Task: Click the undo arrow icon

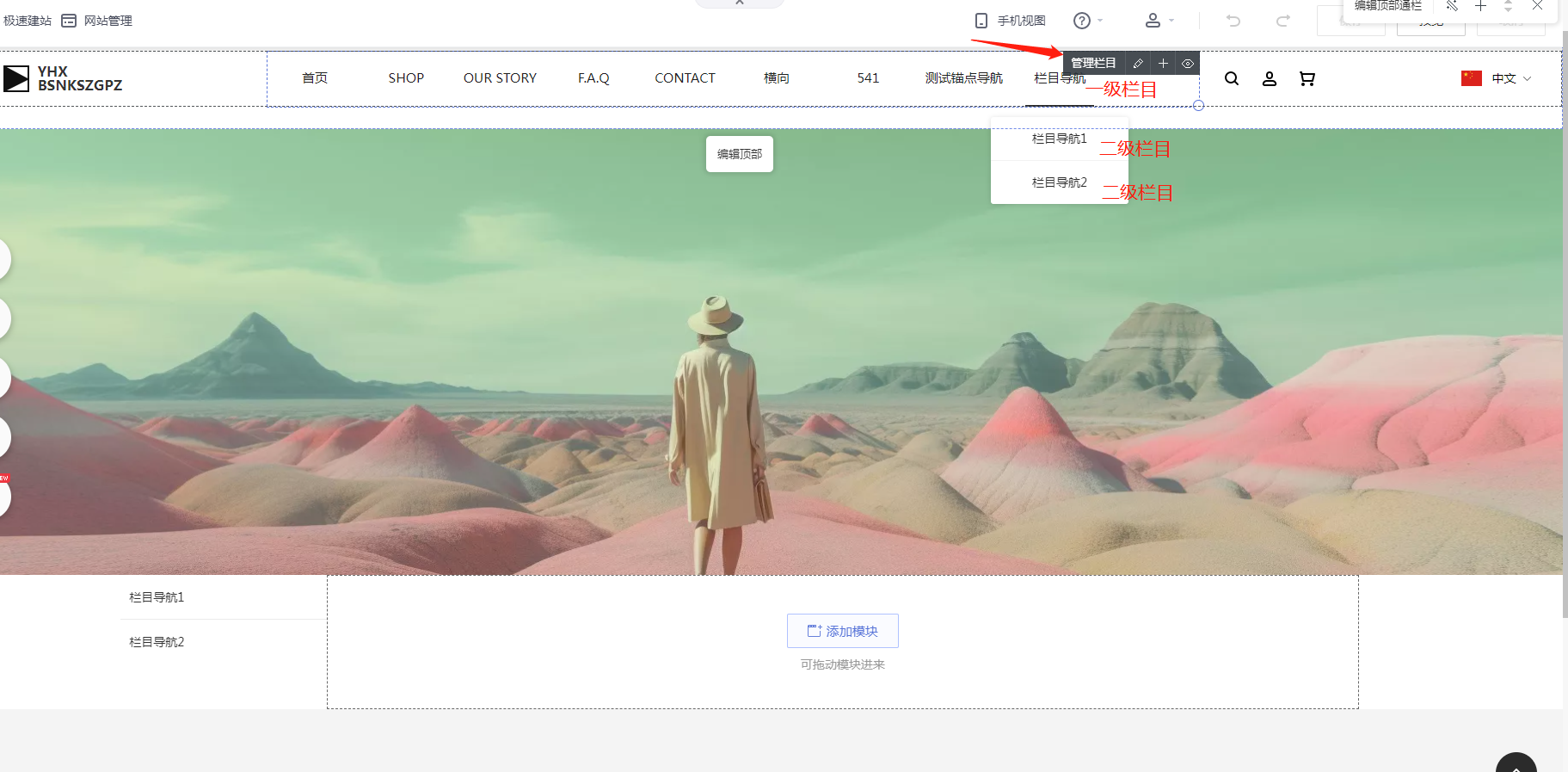Action: point(1233,21)
